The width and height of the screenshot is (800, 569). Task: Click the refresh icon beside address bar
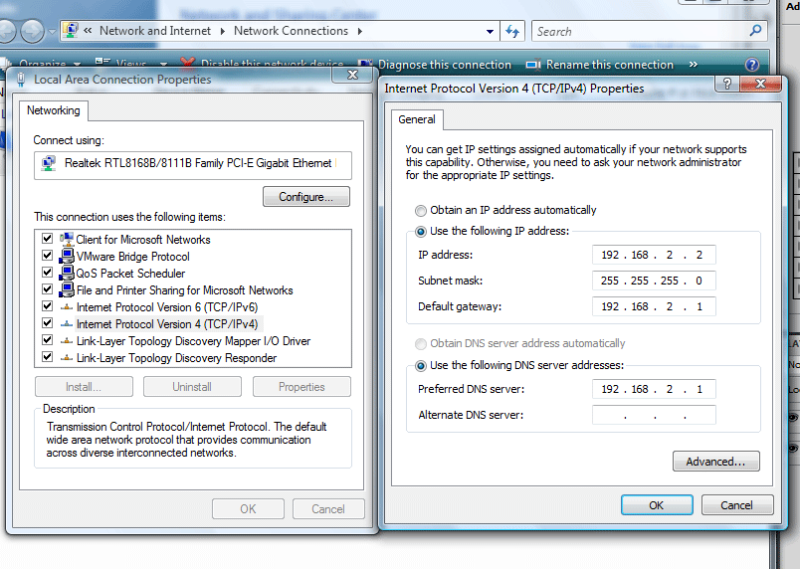coord(513,31)
